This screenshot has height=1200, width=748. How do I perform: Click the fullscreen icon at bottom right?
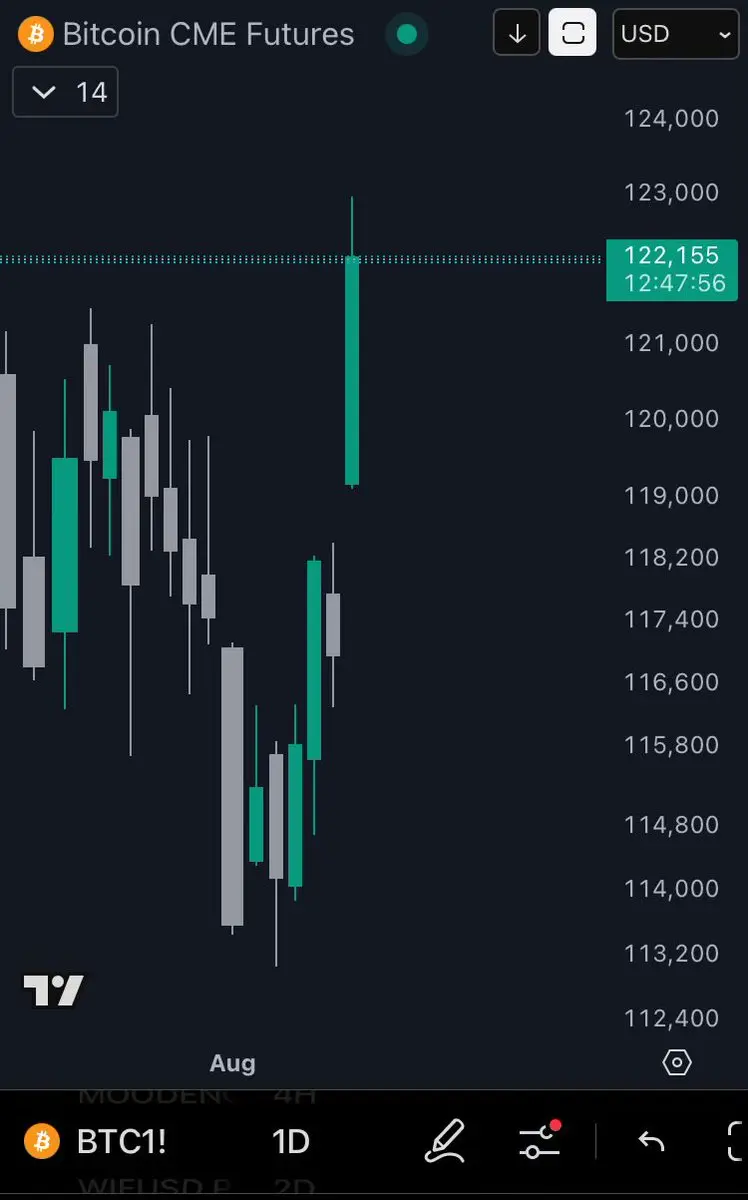click(737, 1141)
